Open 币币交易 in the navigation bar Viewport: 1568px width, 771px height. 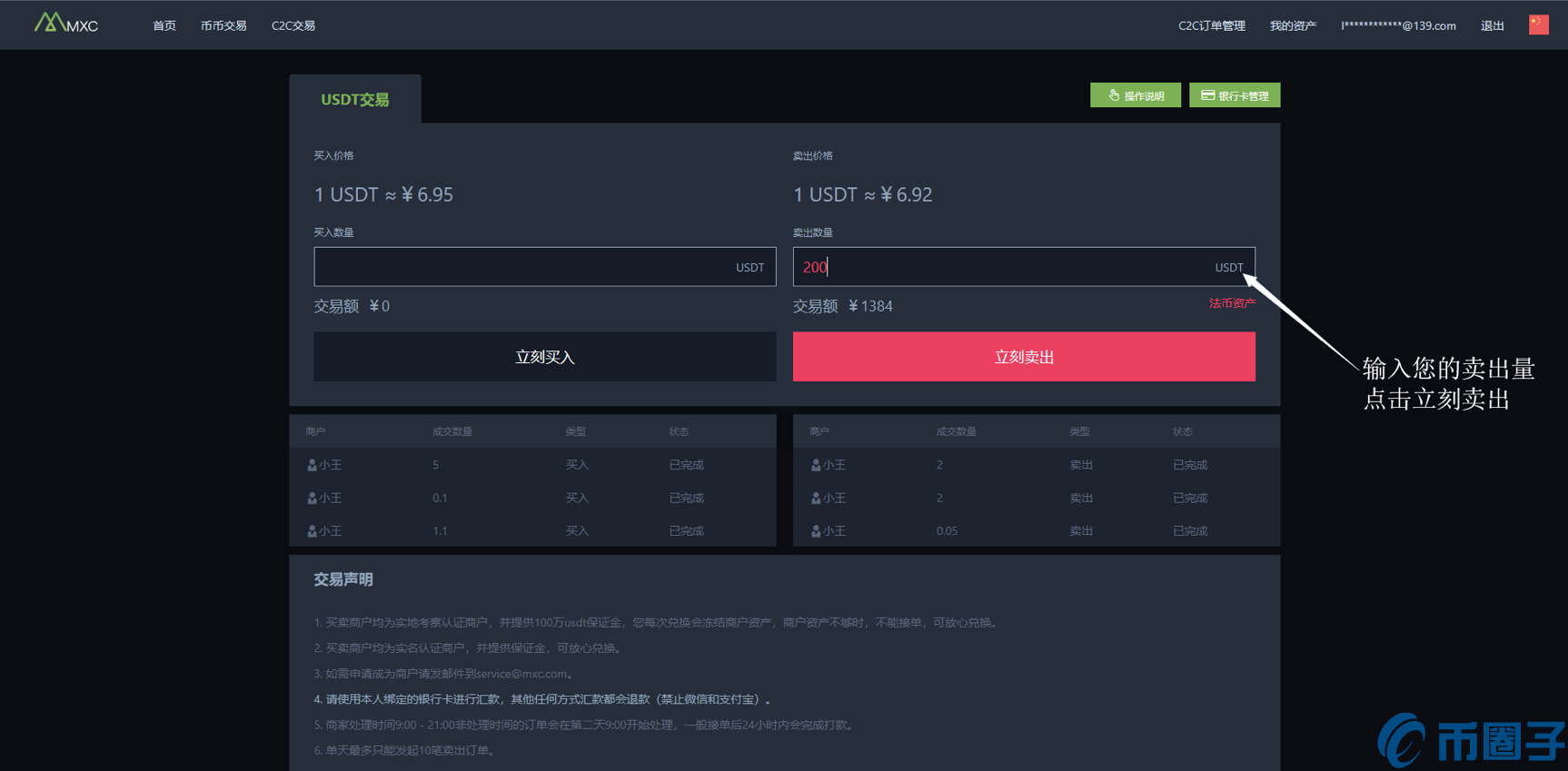click(223, 25)
